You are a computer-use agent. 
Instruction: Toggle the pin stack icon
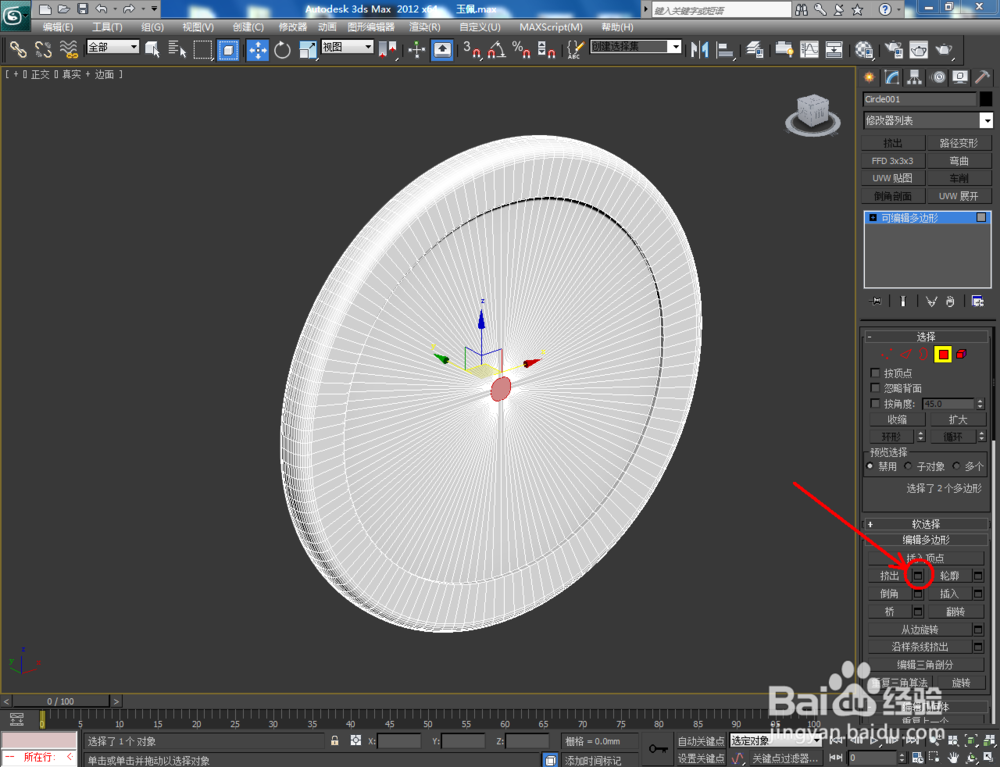coord(876,302)
